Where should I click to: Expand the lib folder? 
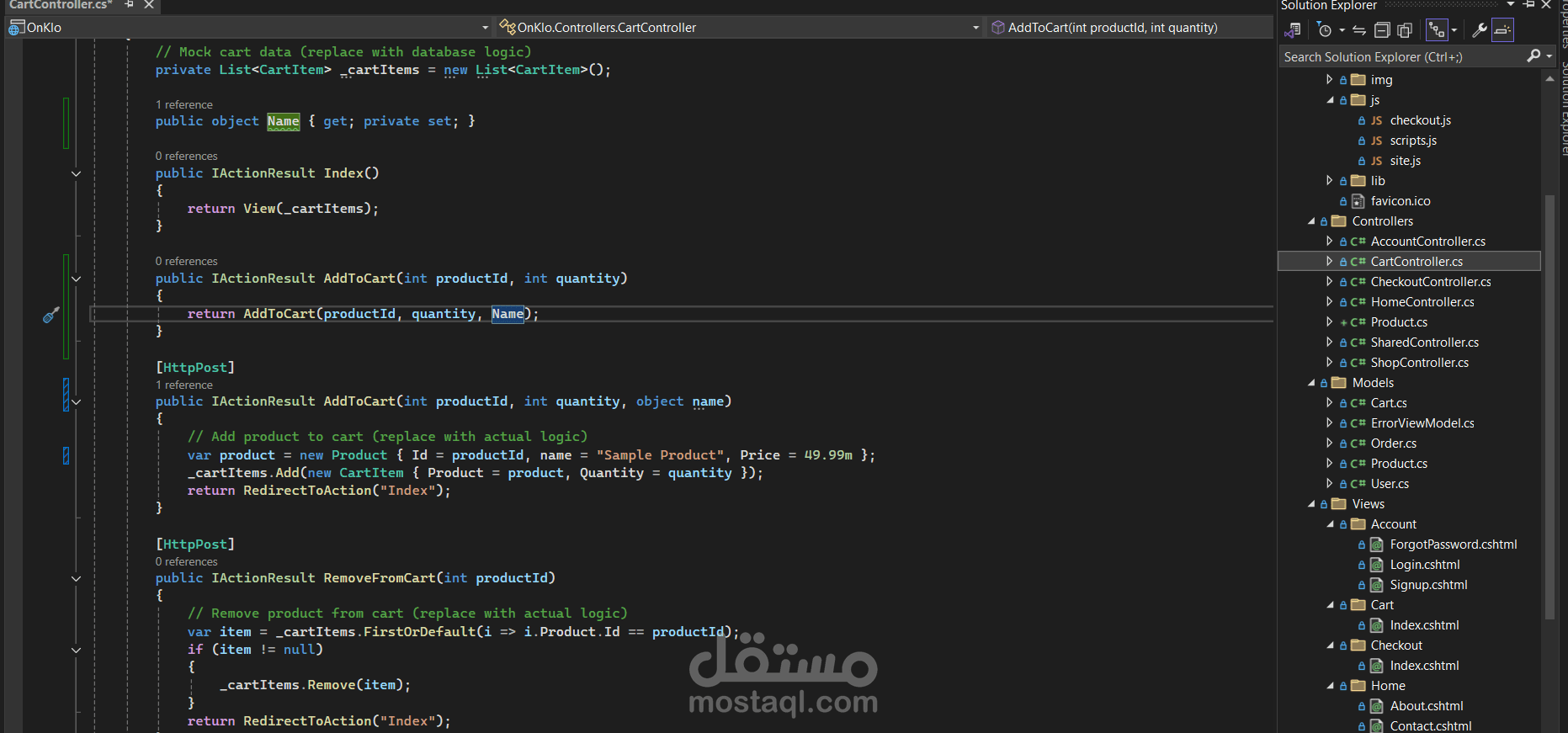pyautogui.click(x=1329, y=180)
